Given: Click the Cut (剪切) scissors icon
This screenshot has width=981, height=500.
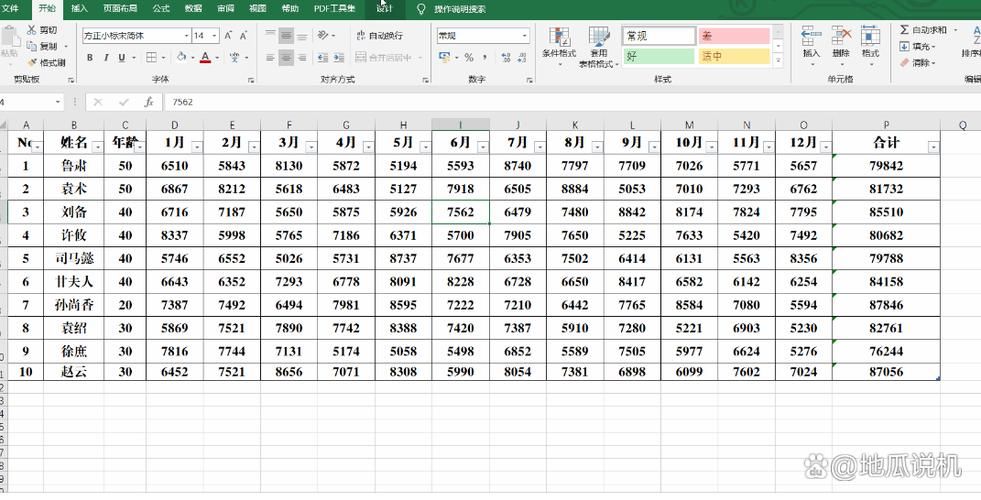Looking at the screenshot, I should 32,30.
